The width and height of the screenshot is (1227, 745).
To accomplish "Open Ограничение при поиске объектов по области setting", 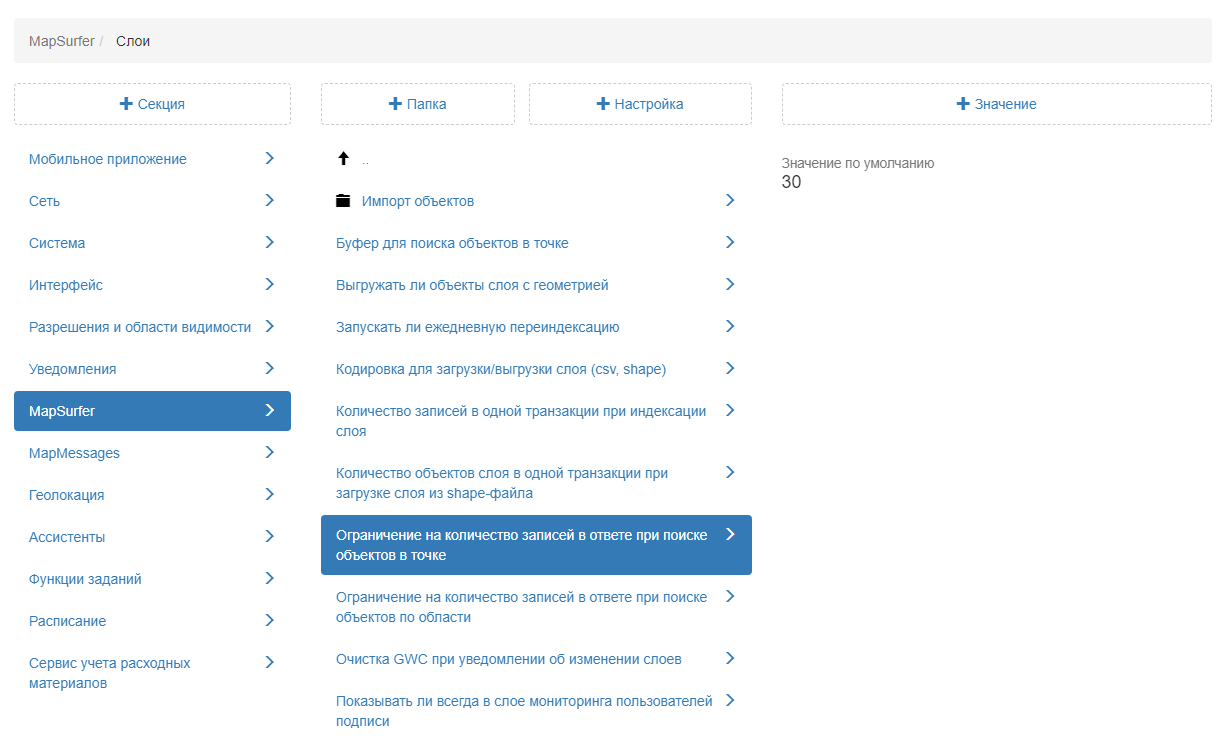I will click(536, 607).
